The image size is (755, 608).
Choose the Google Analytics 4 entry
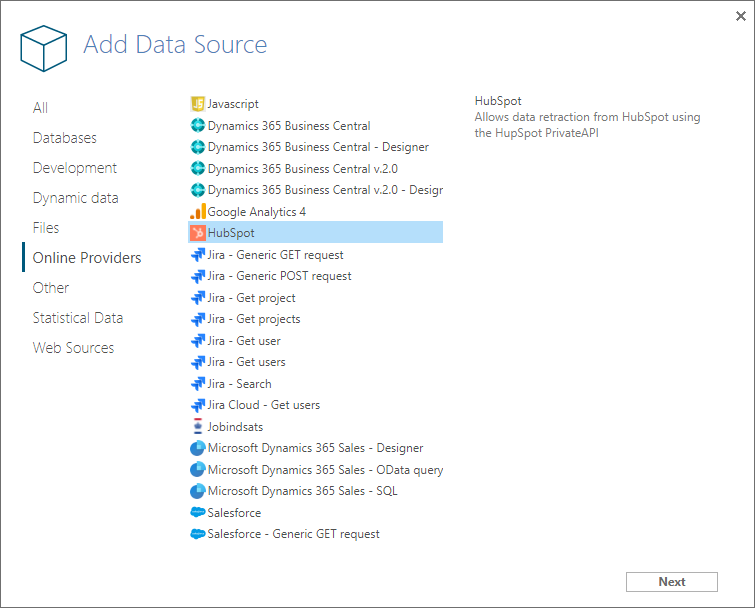315,212
